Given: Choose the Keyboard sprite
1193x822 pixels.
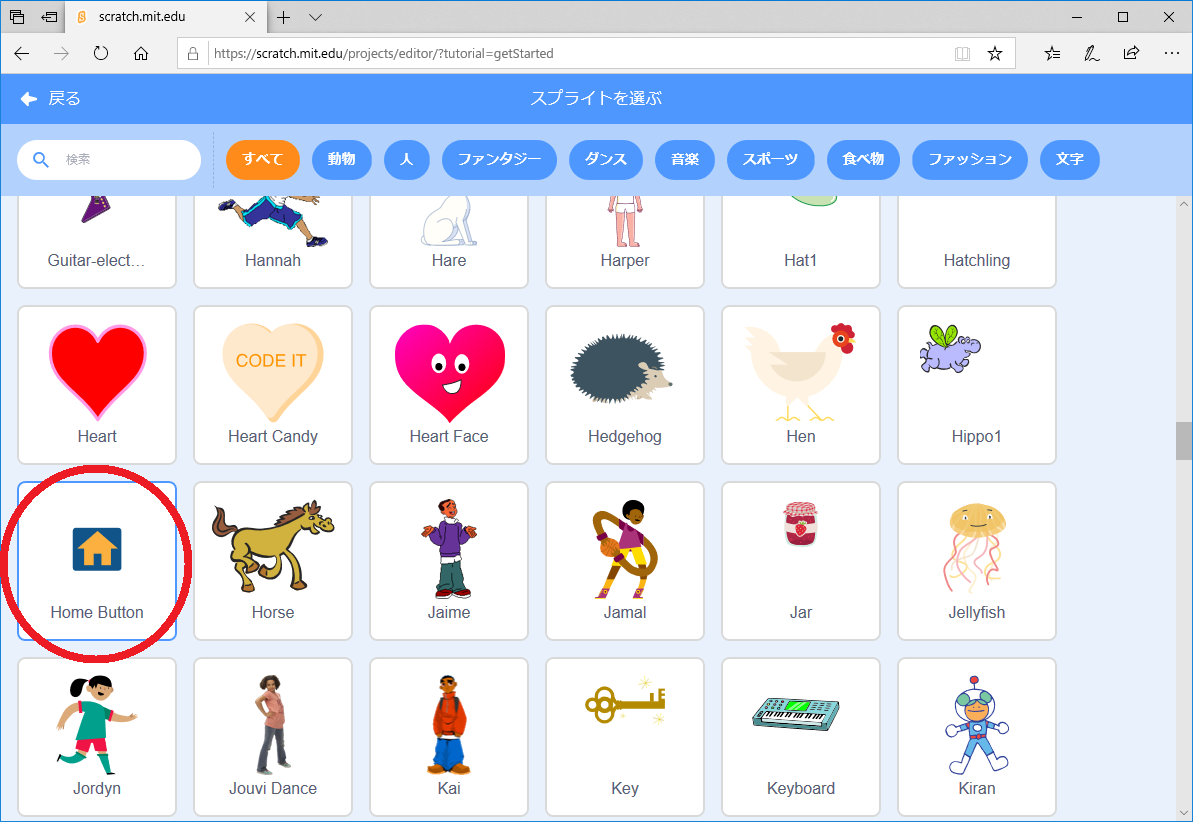Looking at the screenshot, I should (800, 737).
